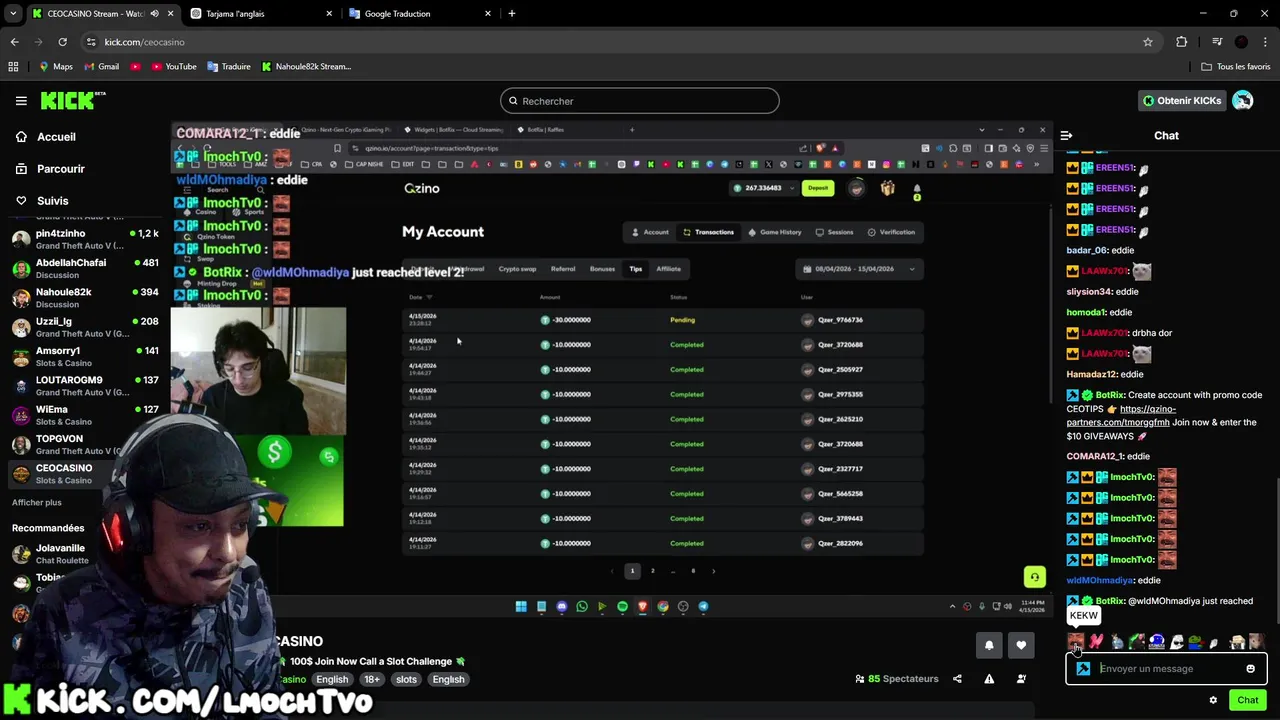Open Tous les favoris folder
This screenshot has width=1280, height=720.
[x=1236, y=67]
